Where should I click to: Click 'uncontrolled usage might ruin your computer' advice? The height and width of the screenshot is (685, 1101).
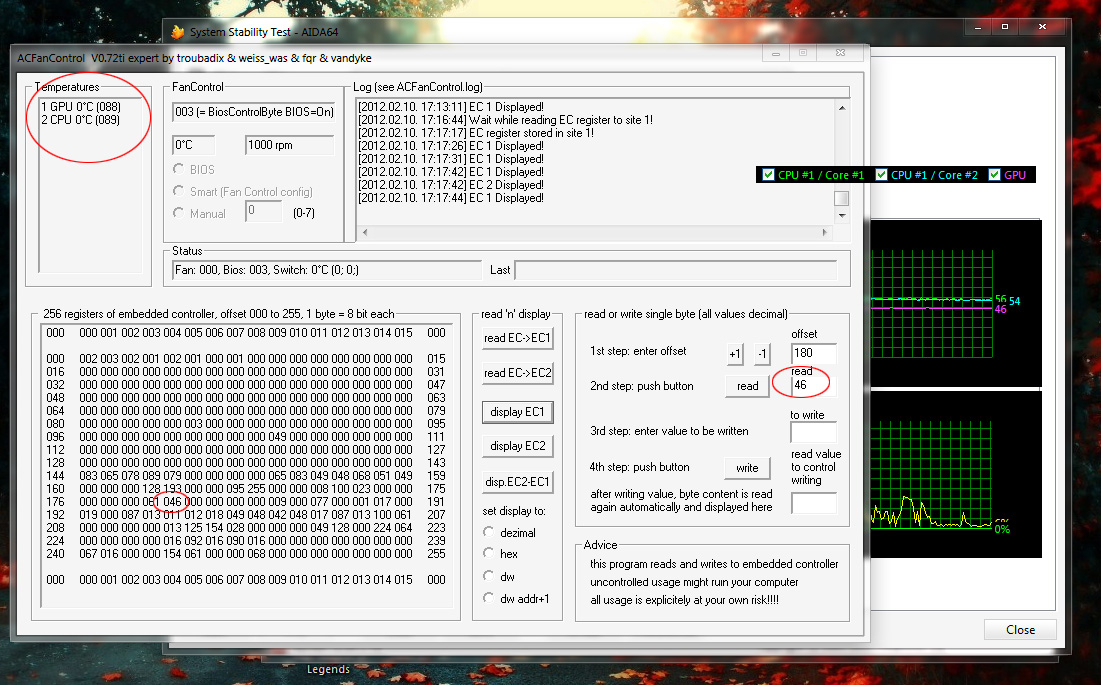694,582
